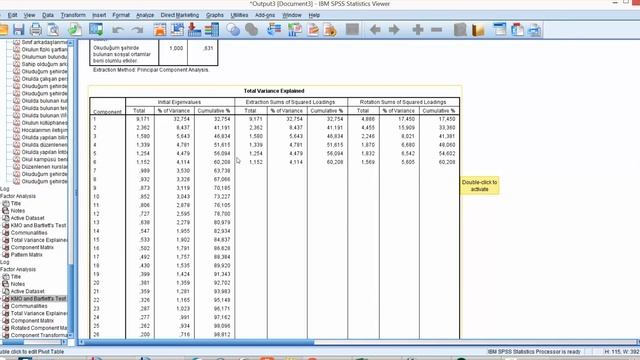640x360 pixels.
Task: Open the Recall recently used dialogs icon
Action: (96, 30)
